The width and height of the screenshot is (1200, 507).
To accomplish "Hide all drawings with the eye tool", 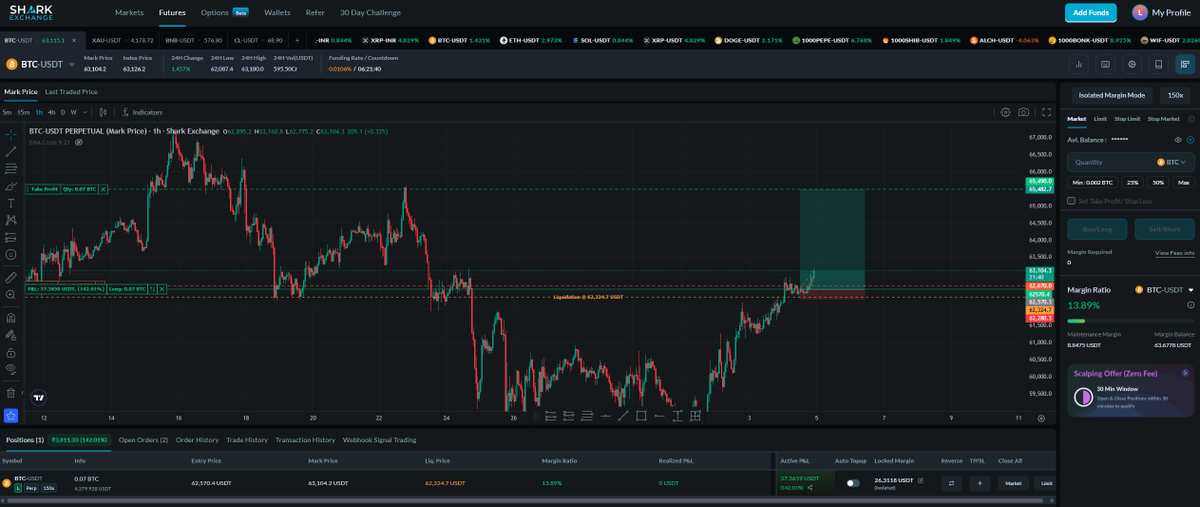I will (10, 369).
